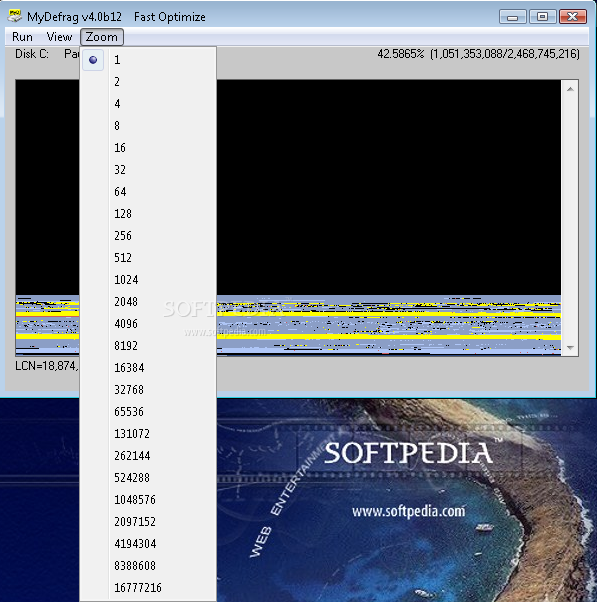Click the Disk C: label
This screenshot has width=597, height=602.
coord(32,54)
